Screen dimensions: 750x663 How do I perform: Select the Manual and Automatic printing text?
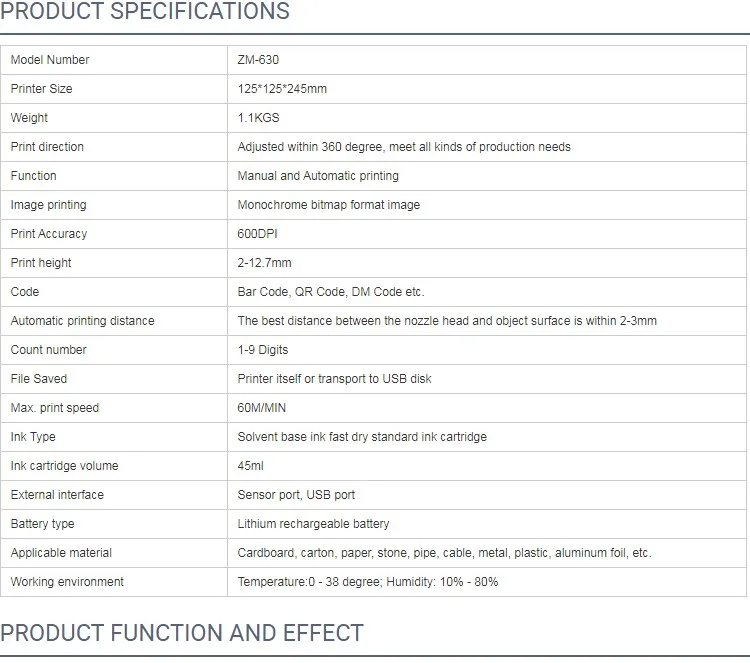coord(318,176)
